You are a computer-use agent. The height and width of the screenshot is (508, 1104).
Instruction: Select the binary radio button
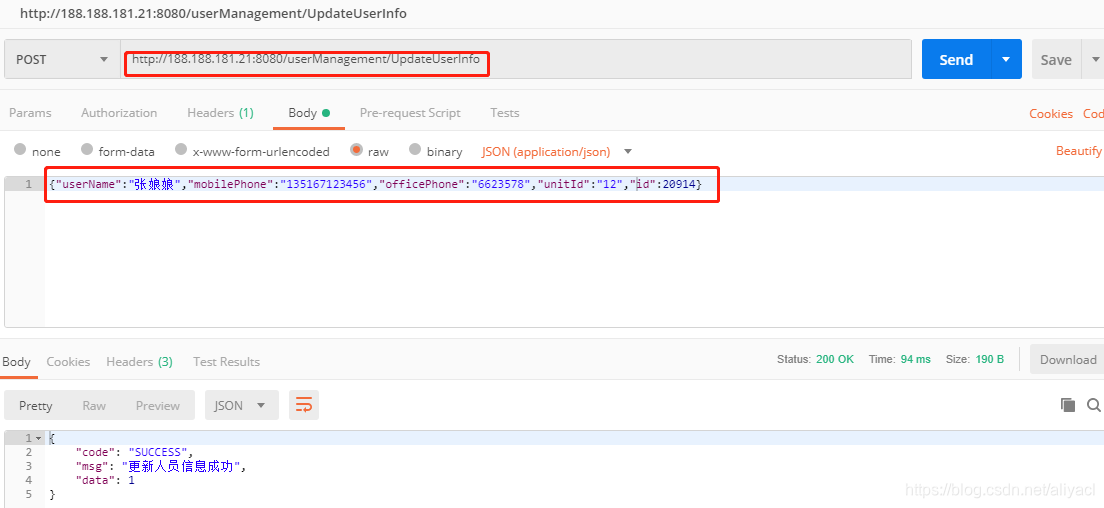415,149
